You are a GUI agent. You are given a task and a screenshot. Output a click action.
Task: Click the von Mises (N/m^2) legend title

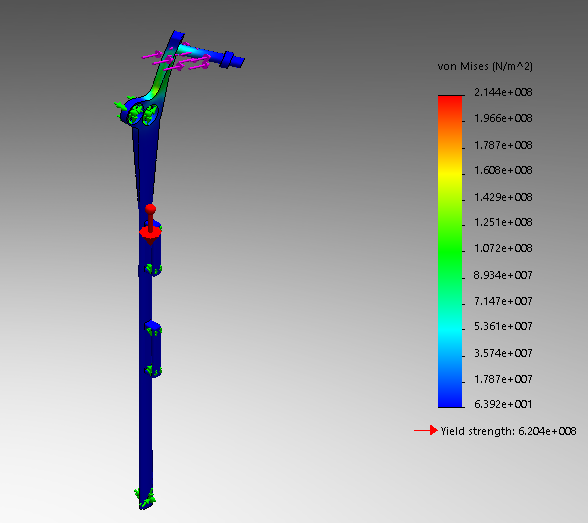tap(485, 67)
